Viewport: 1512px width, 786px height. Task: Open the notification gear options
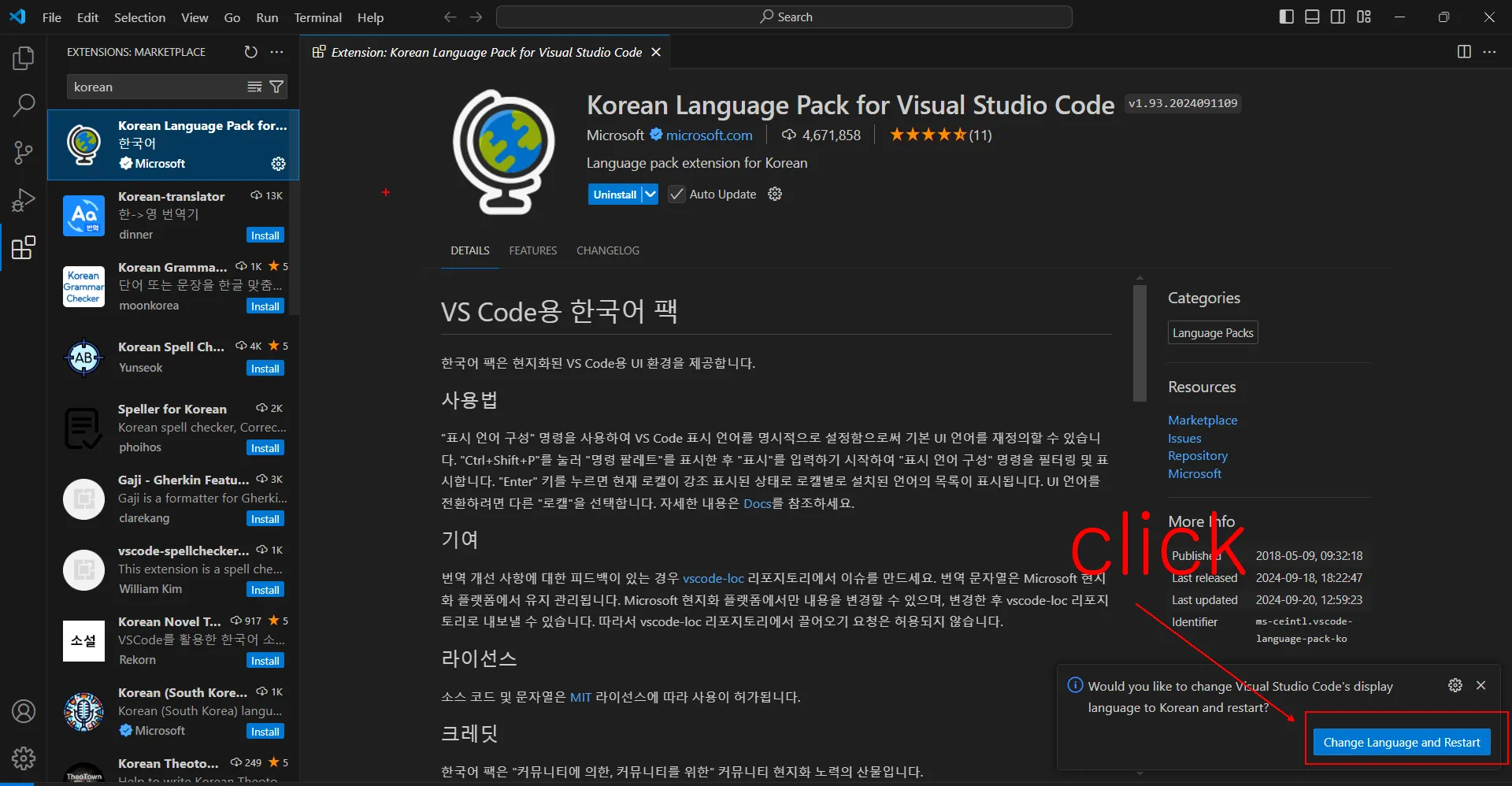pos(1455,685)
